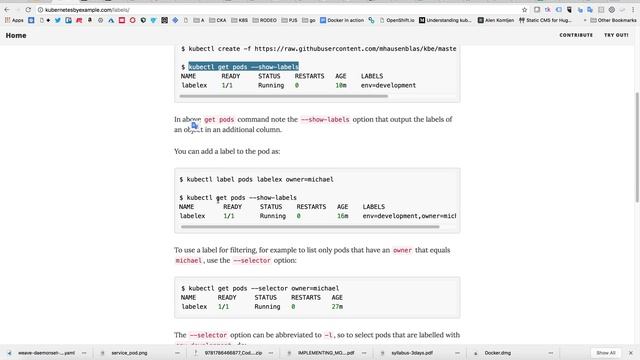This screenshot has height=360, width=640.
Task: Open the Docker in action bookmark
Action: tap(342, 20)
